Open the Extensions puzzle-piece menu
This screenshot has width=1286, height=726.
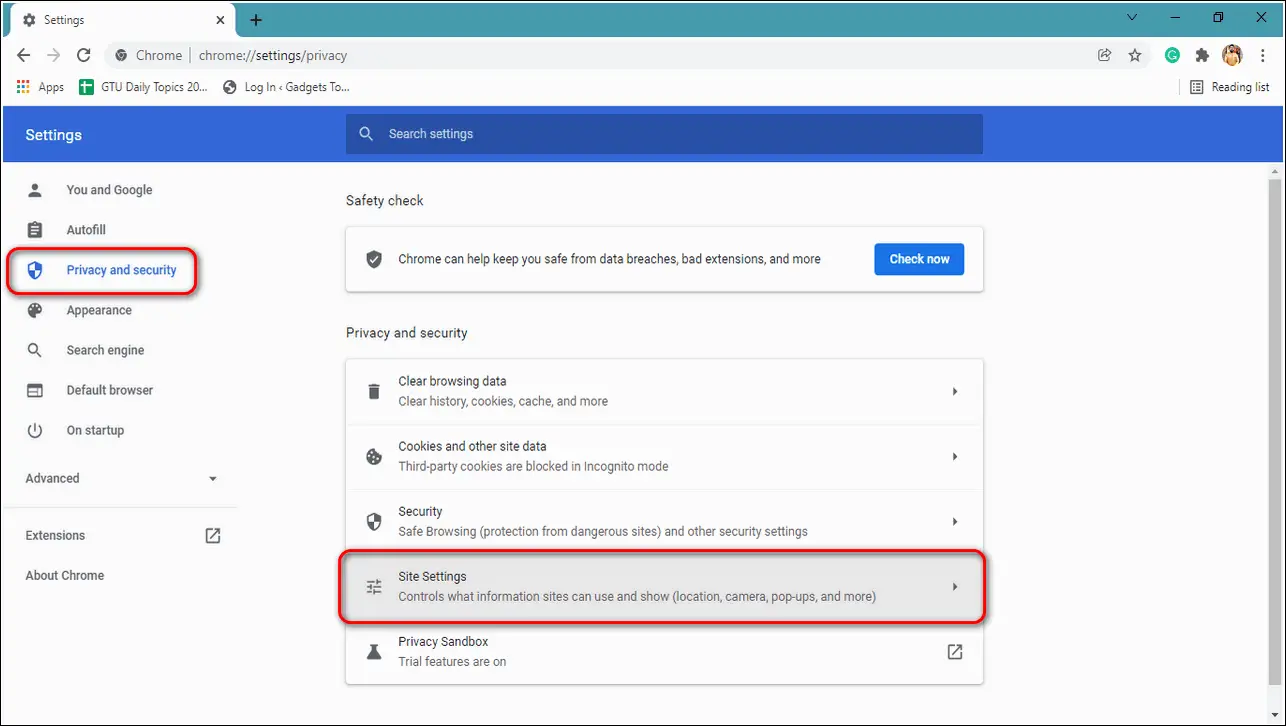(1203, 56)
